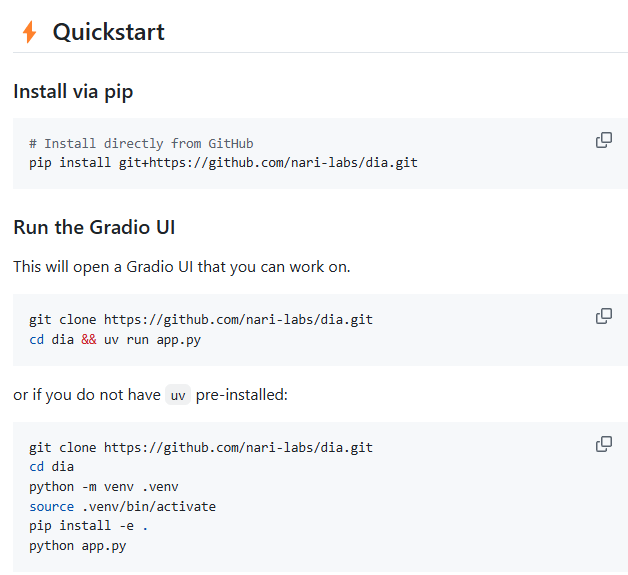The height and width of the screenshot is (575, 628).
Task: Click the orange lightning bolt emoji
Action: (x=29, y=32)
